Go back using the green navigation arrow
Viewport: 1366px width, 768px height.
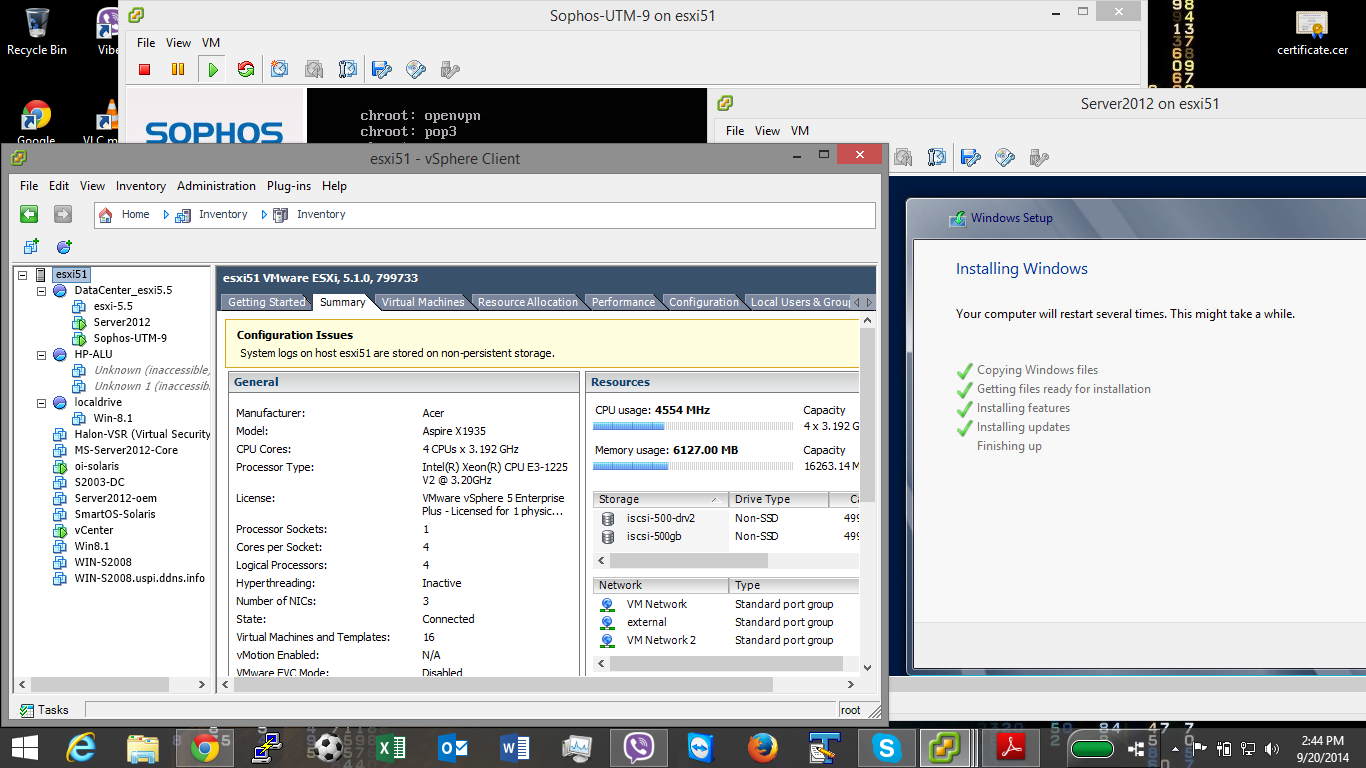point(29,214)
